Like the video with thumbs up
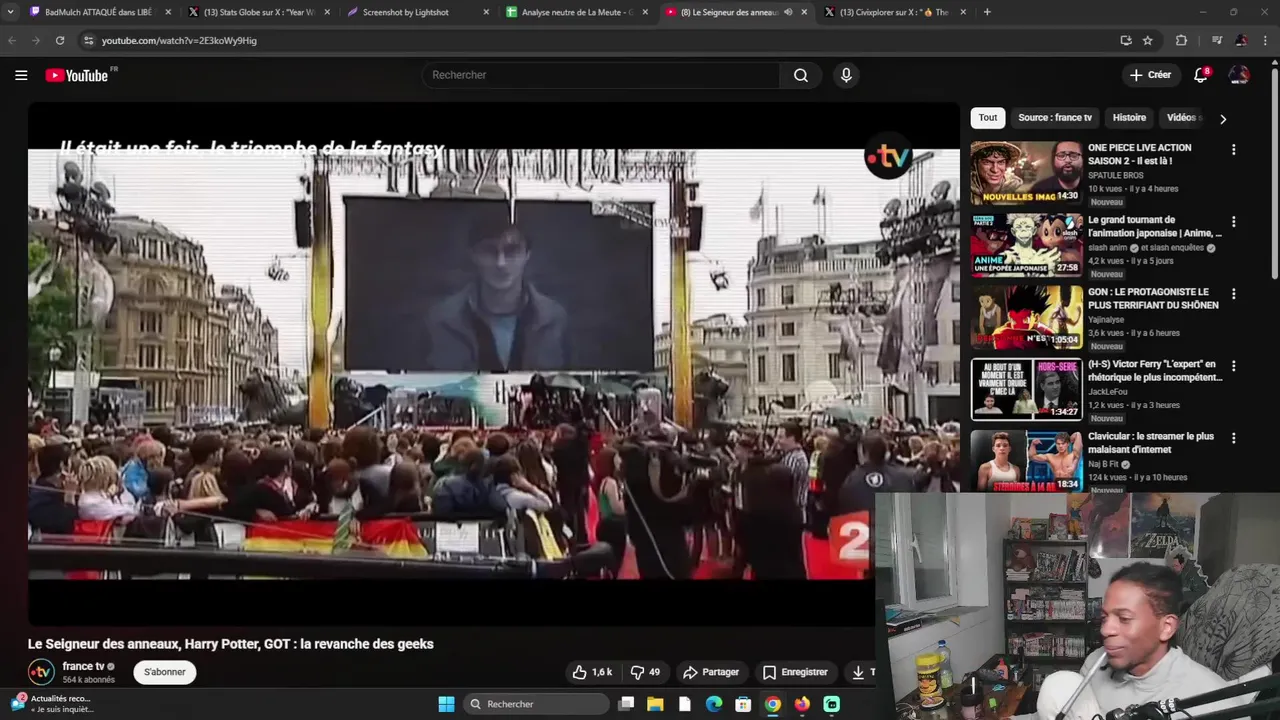The width and height of the screenshot is (1280, 720). 591,672
